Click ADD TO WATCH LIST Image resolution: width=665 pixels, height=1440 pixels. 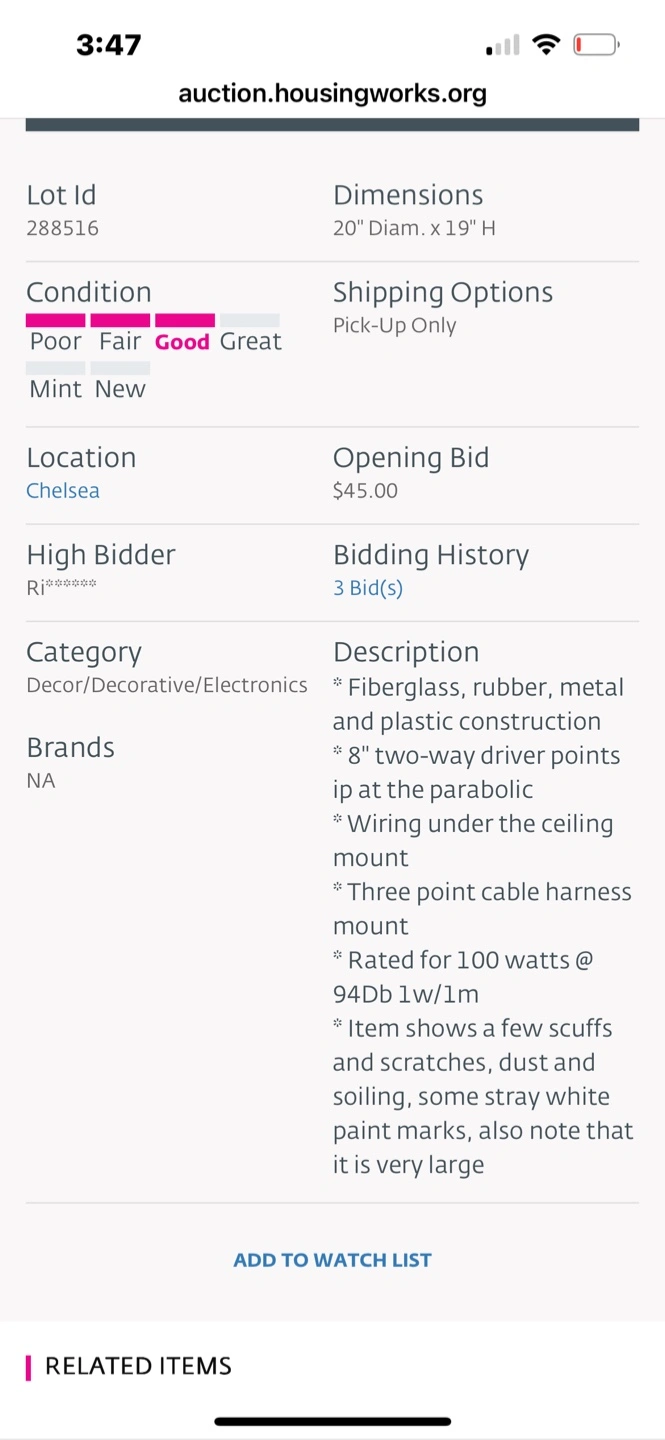[332, 1260]
